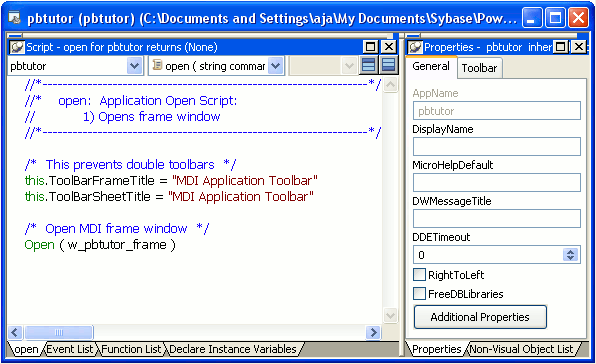Click the script horizontal scrollbar left arrow
The width and height of the screenshot is (596, 364).
[15, 332]
